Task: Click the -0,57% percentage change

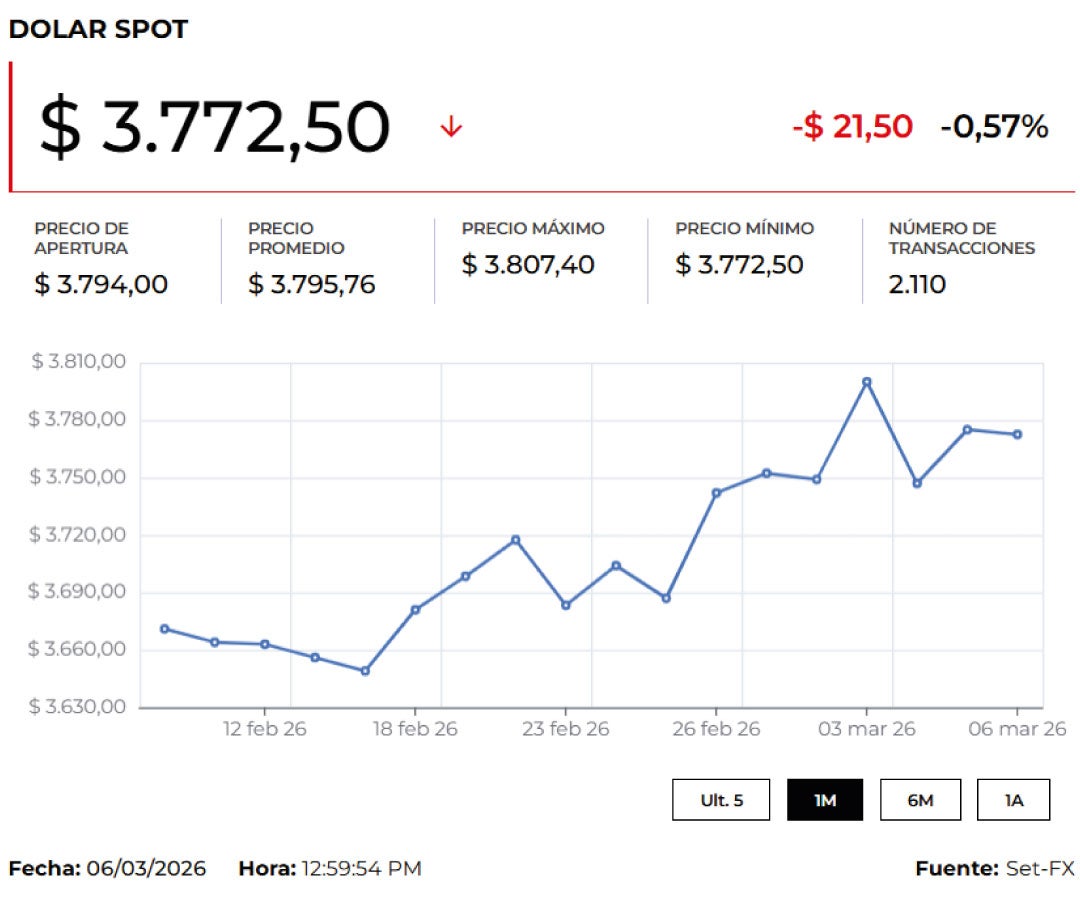Action: click(994, 127)
